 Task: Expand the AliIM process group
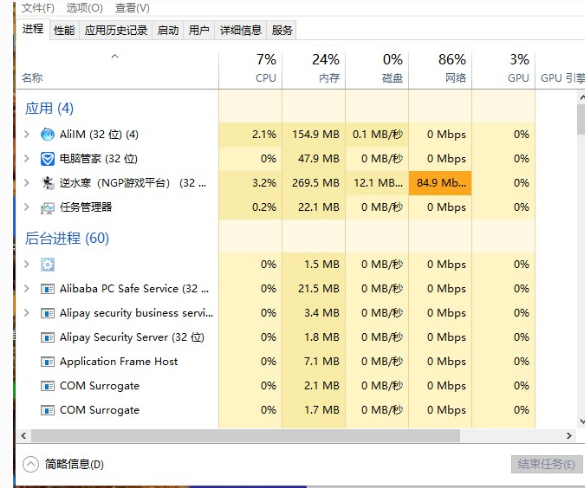pyautogui.click(x=26, y=134)
